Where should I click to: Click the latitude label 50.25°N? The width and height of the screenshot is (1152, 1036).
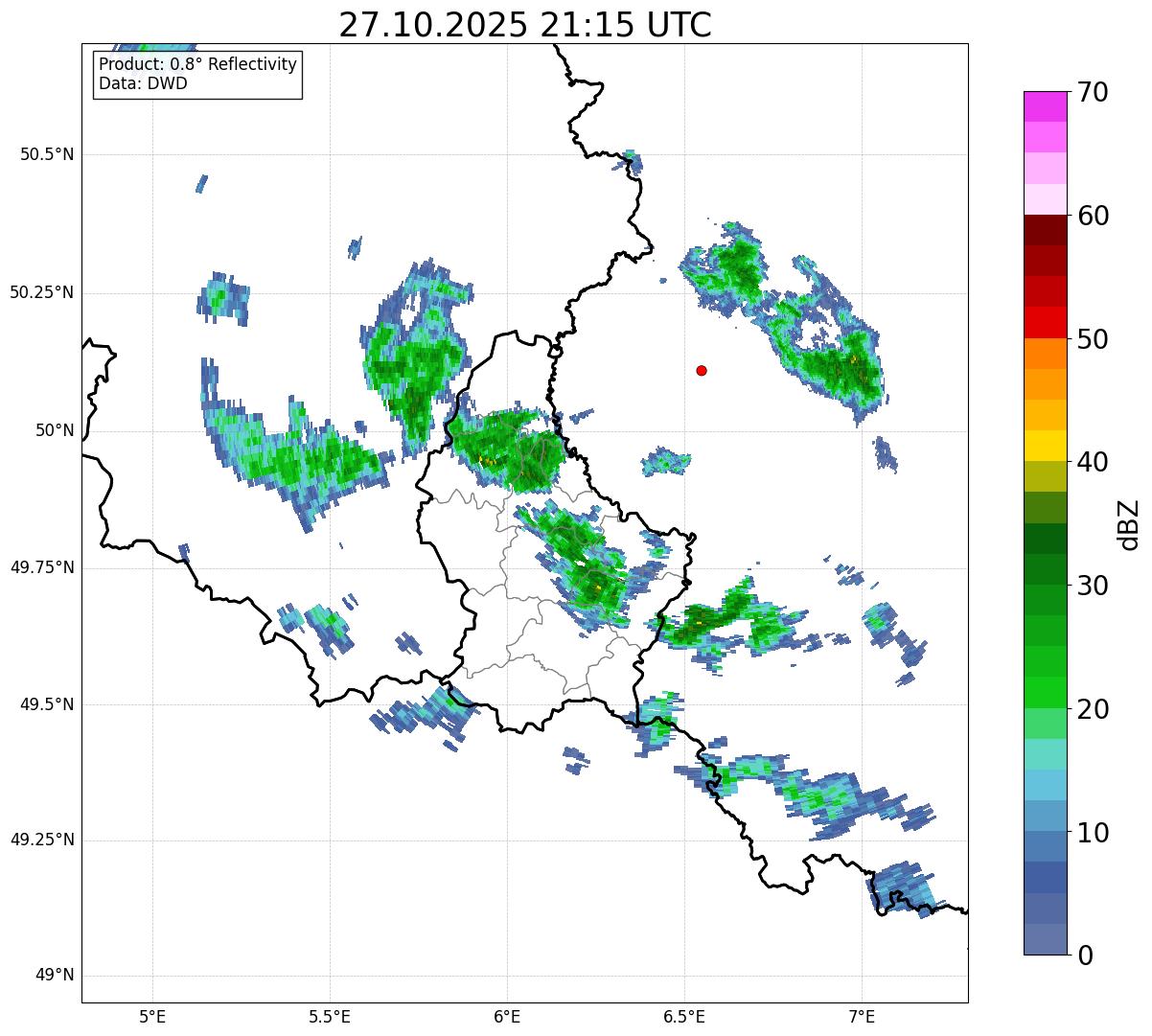point(41,292)
